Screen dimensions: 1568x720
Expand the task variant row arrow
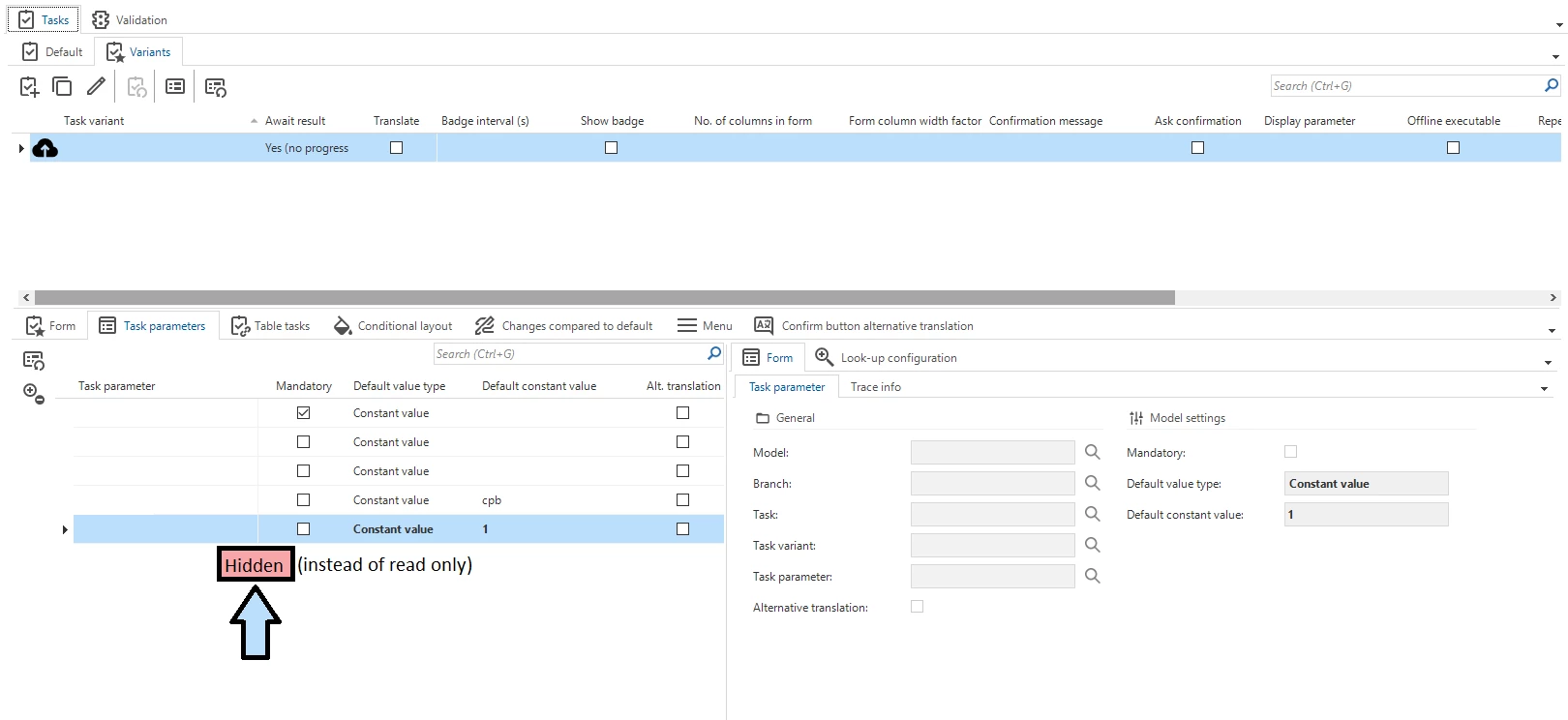point(21,148)
